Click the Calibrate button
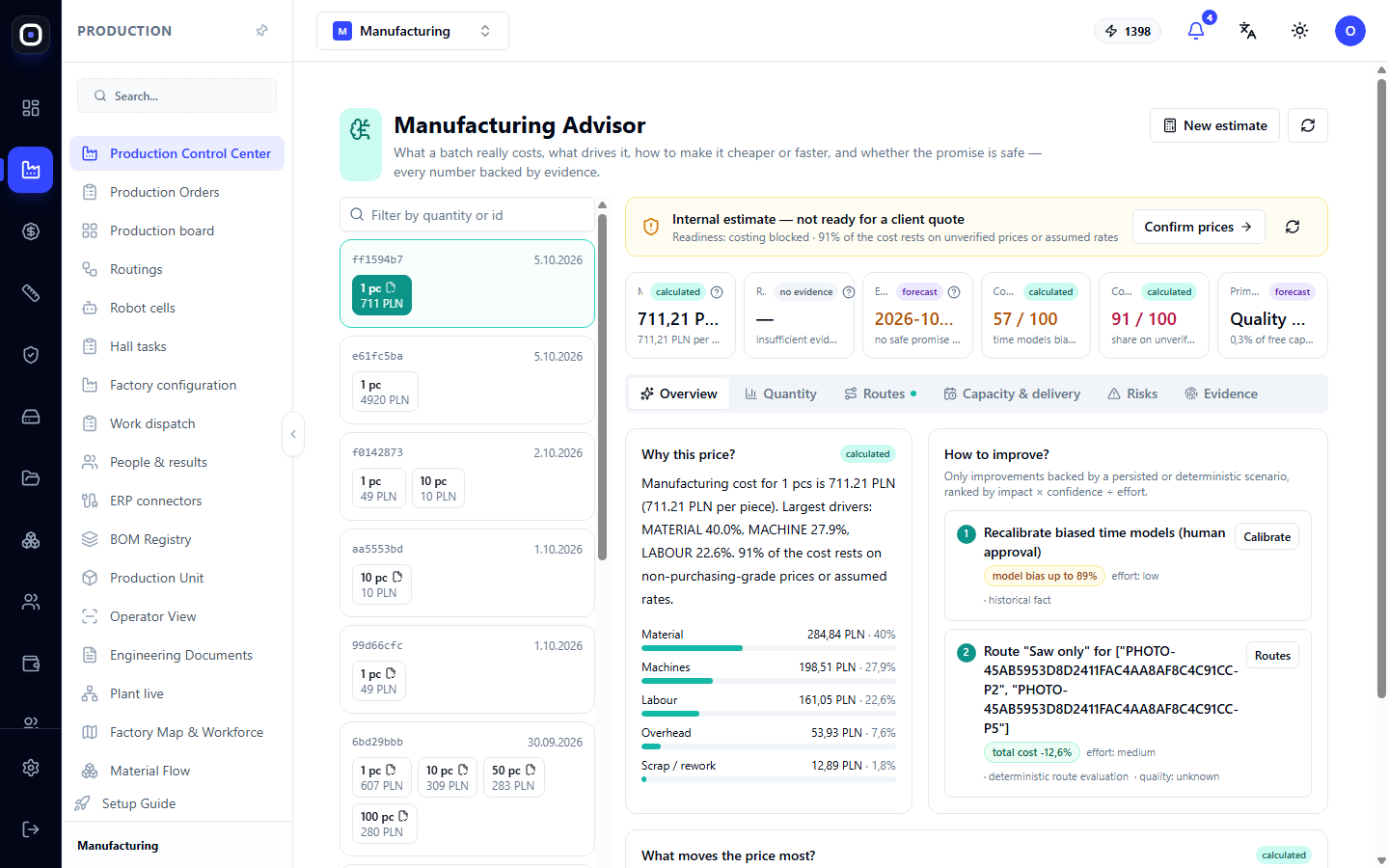 click(1266, 537)
